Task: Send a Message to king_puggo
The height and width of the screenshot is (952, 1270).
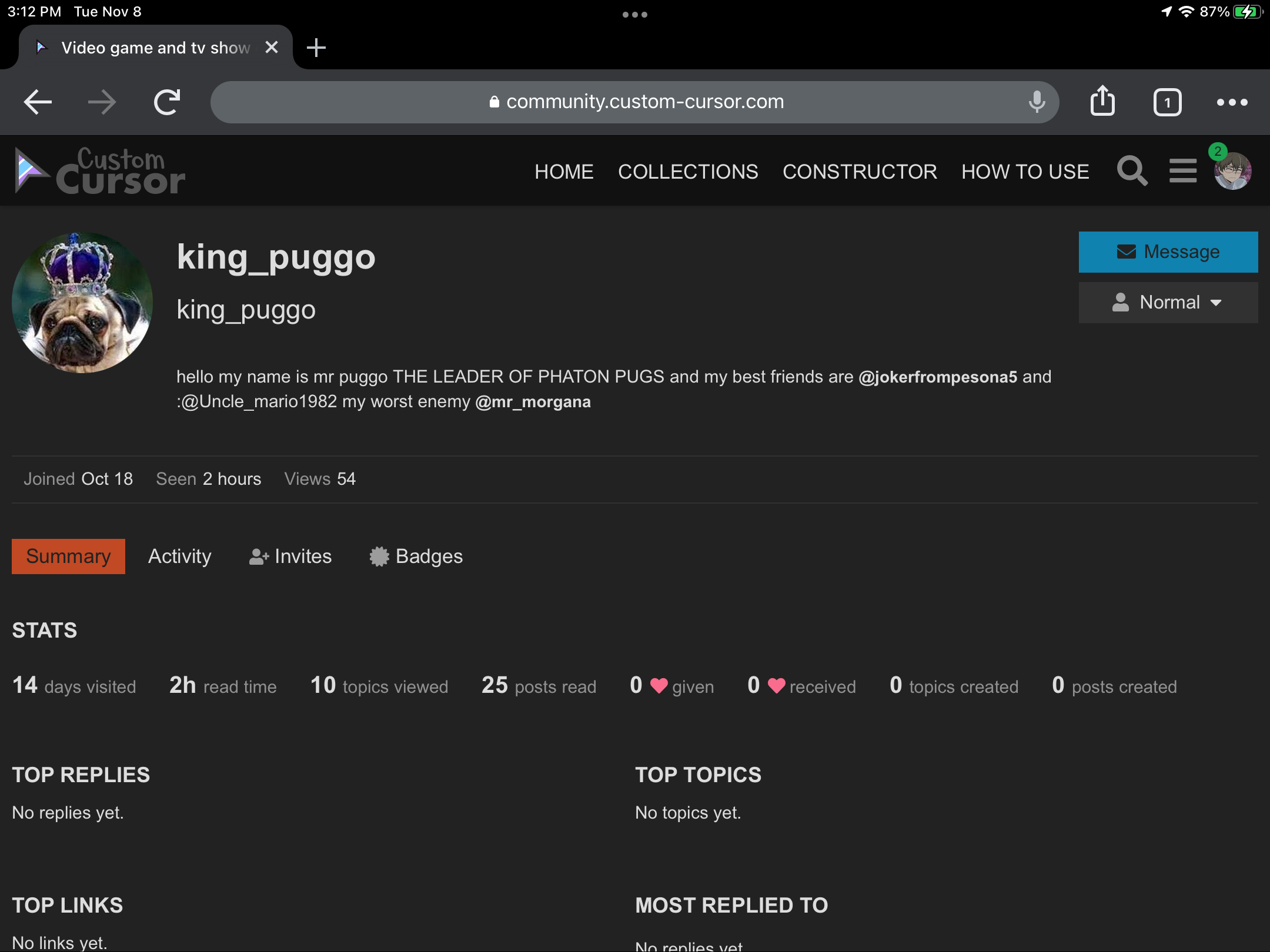Action: pos(1168,252)
